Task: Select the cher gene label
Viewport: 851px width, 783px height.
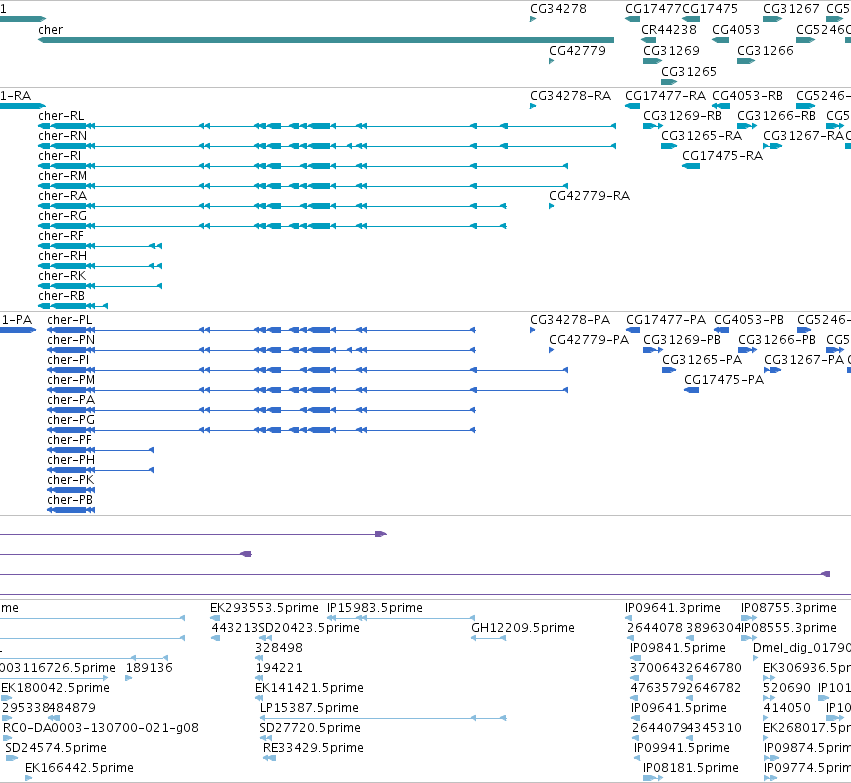Action: pos(50,30)
